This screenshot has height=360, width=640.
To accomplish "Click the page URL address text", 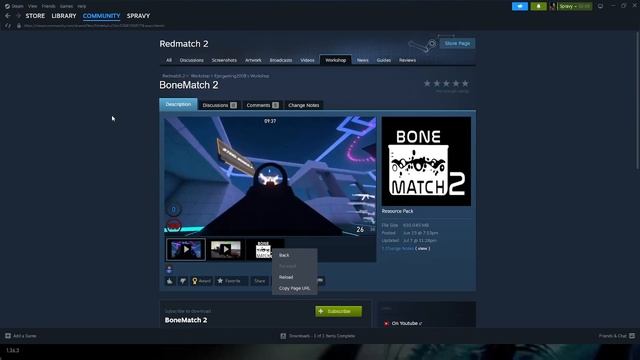I will (x=94, y=26).
